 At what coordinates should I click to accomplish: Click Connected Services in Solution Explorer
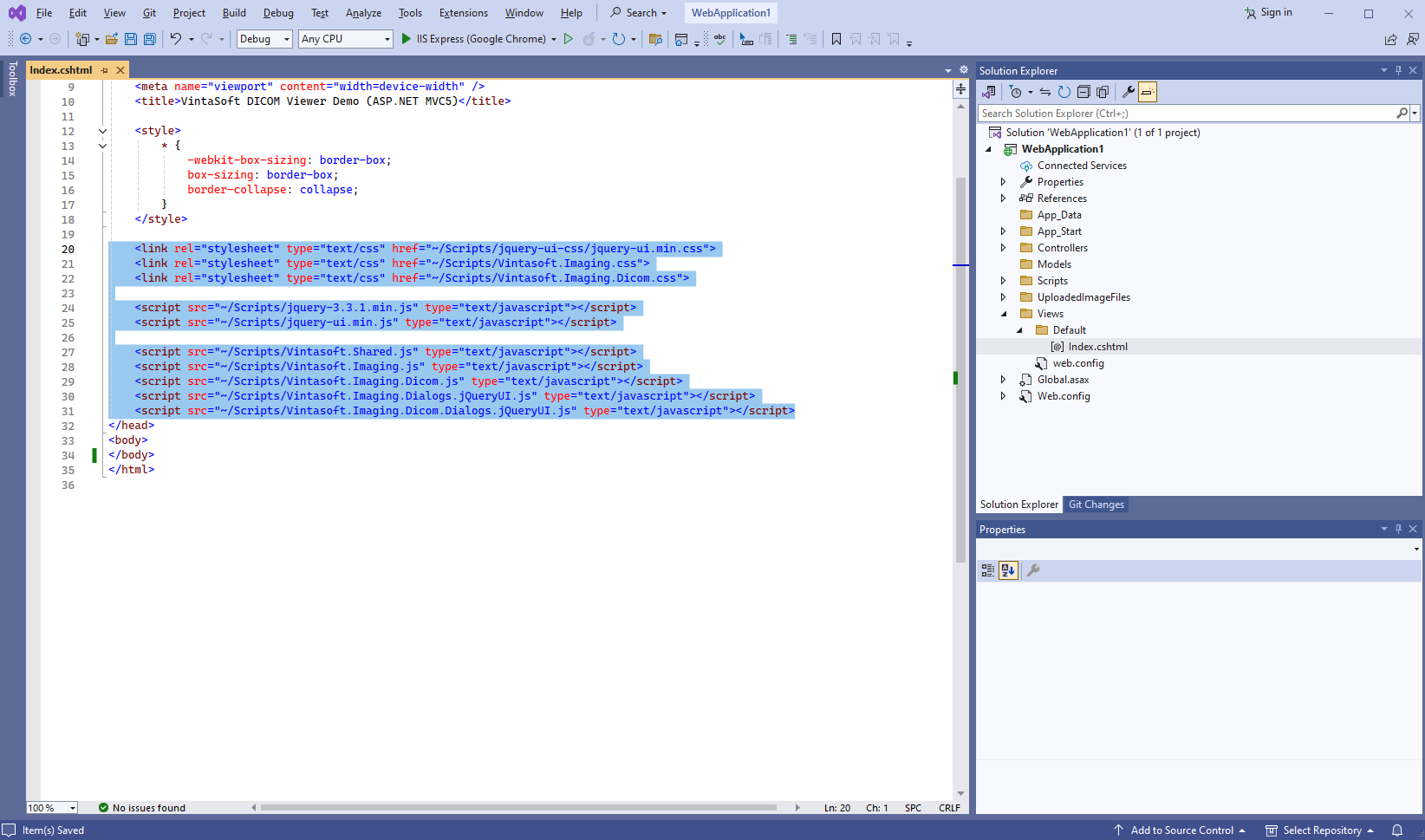(x=1082, y=166)
